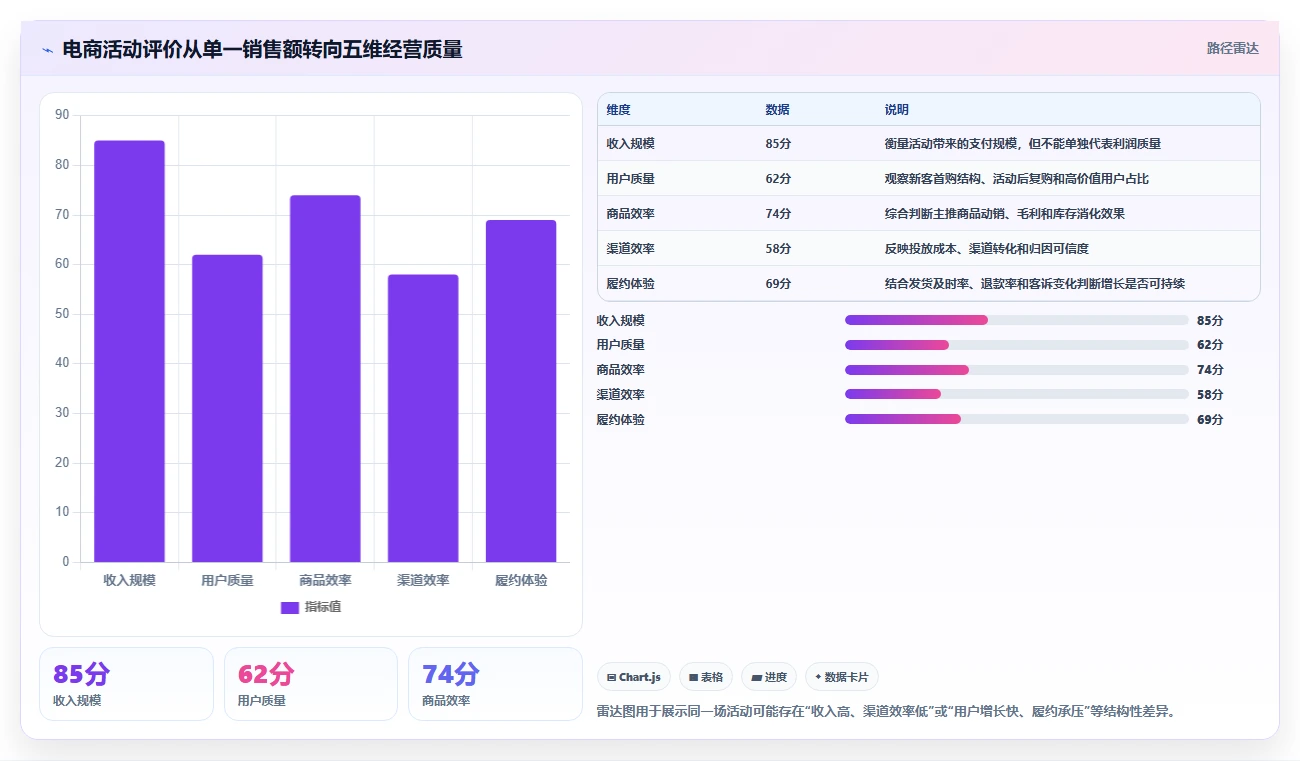Click the 85分 cell in the table
This screenshot has height=761, width=1300.
[778, 144]
